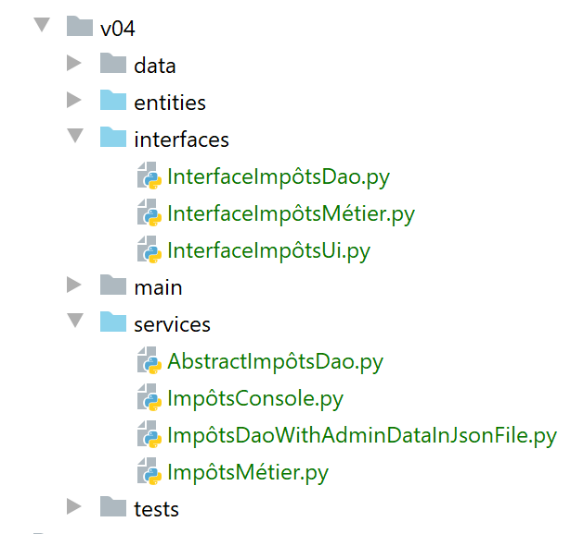571x534 pixels.
Task: Open ImpôtsDaoWithAdminDataInJsonFile.py file name
Action: [362, 436]
